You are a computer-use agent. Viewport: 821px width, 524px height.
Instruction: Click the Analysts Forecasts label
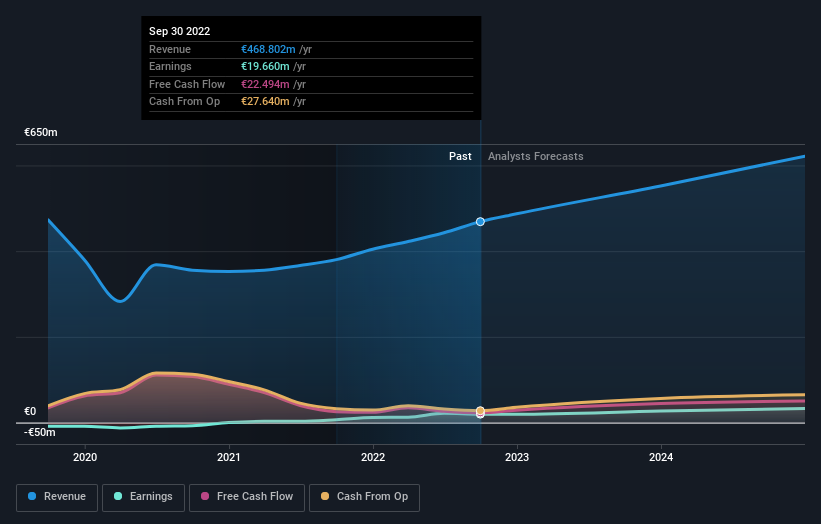pyautogui.click(x=536, y=157)
